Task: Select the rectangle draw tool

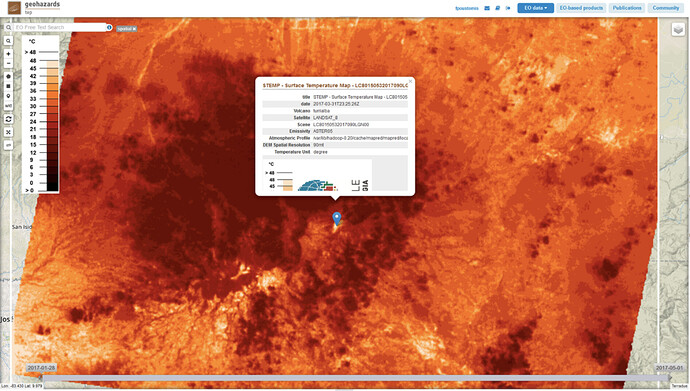Action: [8, 86]
